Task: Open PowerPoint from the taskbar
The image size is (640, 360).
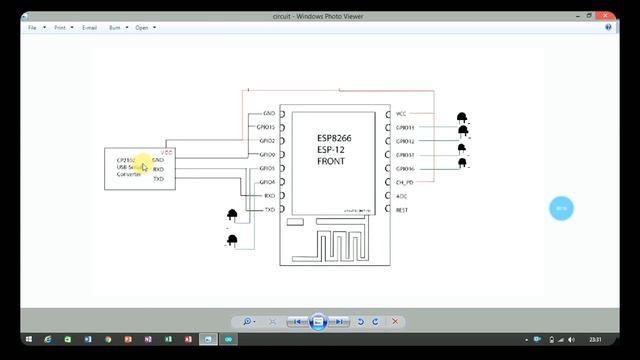Action: pos(128,339)
